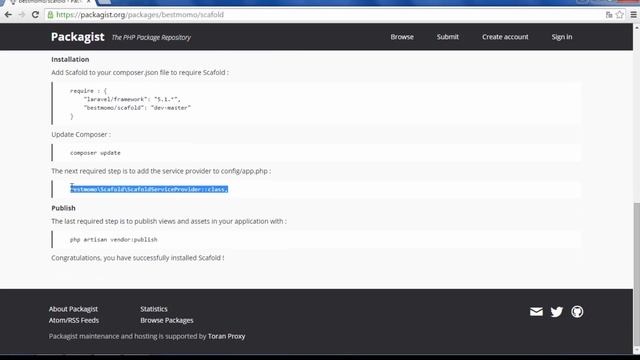Open Statistics footer link

pos(154,309)
